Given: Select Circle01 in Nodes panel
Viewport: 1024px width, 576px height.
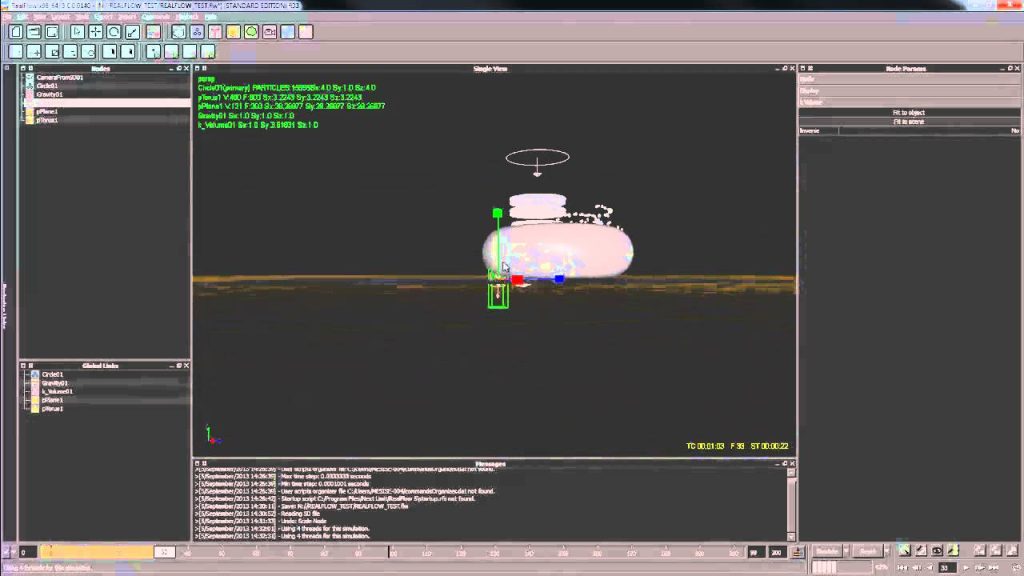Looking at the screenshot, I should [47, 86].
